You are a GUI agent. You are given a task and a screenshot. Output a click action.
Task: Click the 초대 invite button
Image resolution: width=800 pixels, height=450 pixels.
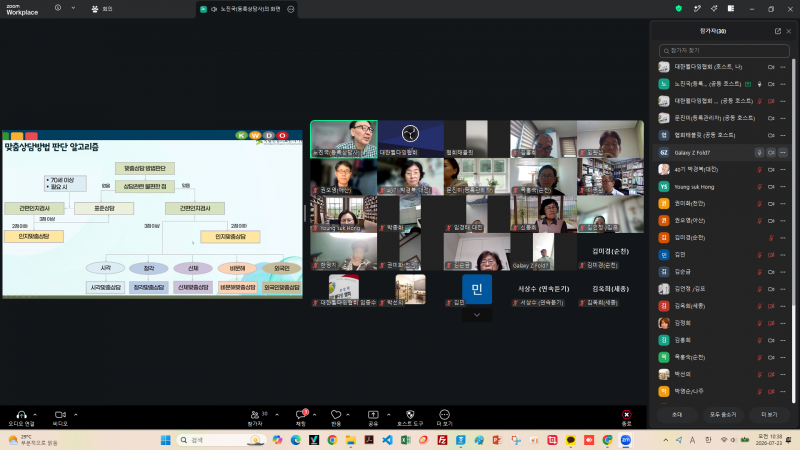click(677, 414)
